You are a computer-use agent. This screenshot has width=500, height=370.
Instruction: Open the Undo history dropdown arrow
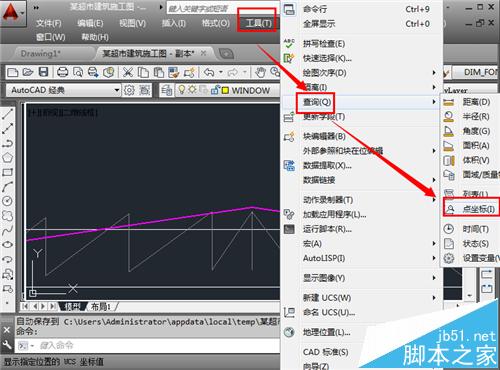tap(220, 72)
